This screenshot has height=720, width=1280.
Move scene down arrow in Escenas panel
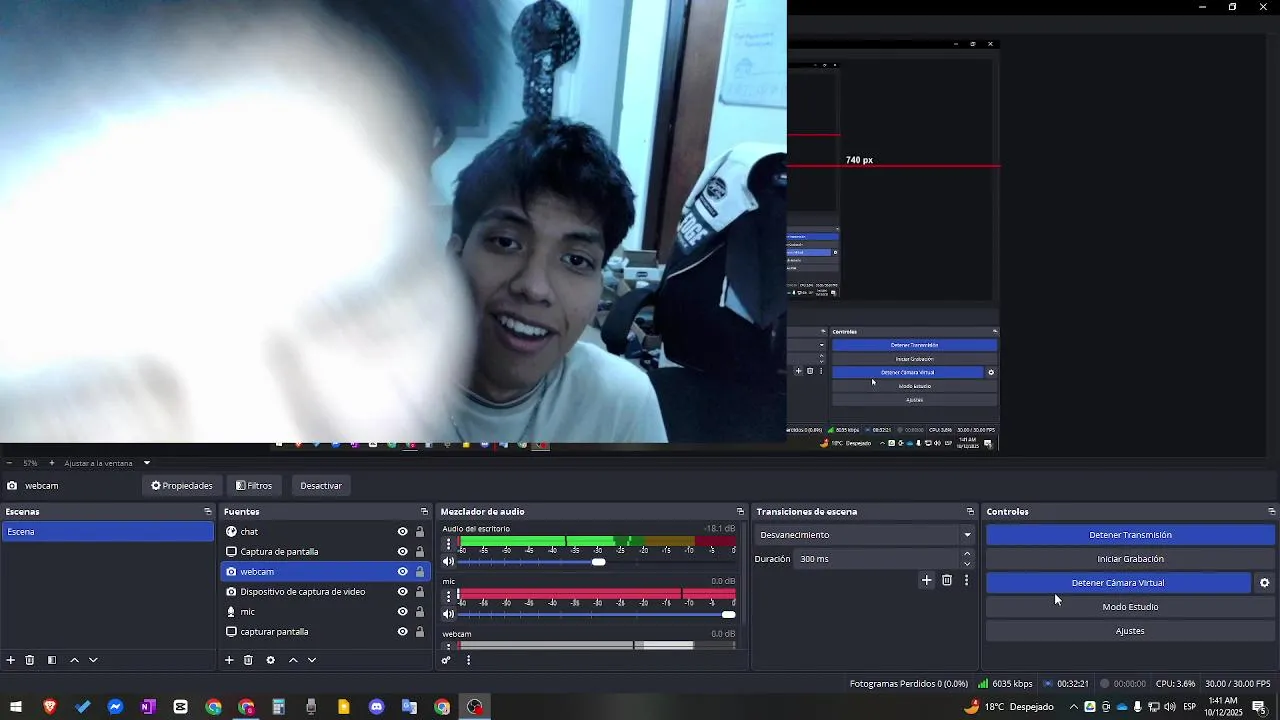93,660
